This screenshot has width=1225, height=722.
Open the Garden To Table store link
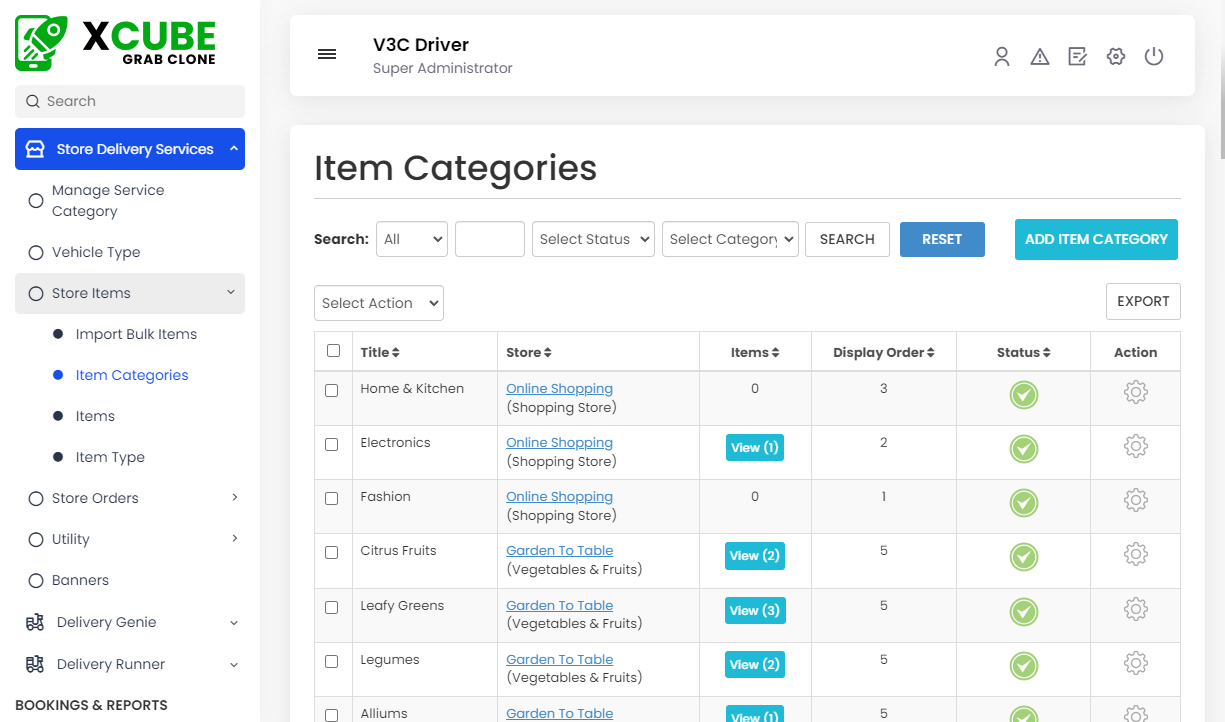pos(559,549)
